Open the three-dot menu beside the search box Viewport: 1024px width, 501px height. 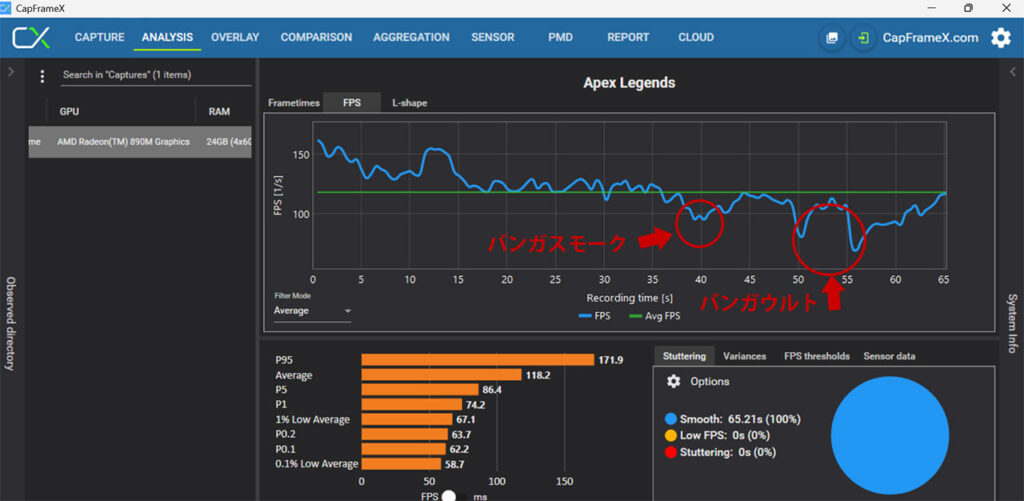click(42, 76)
